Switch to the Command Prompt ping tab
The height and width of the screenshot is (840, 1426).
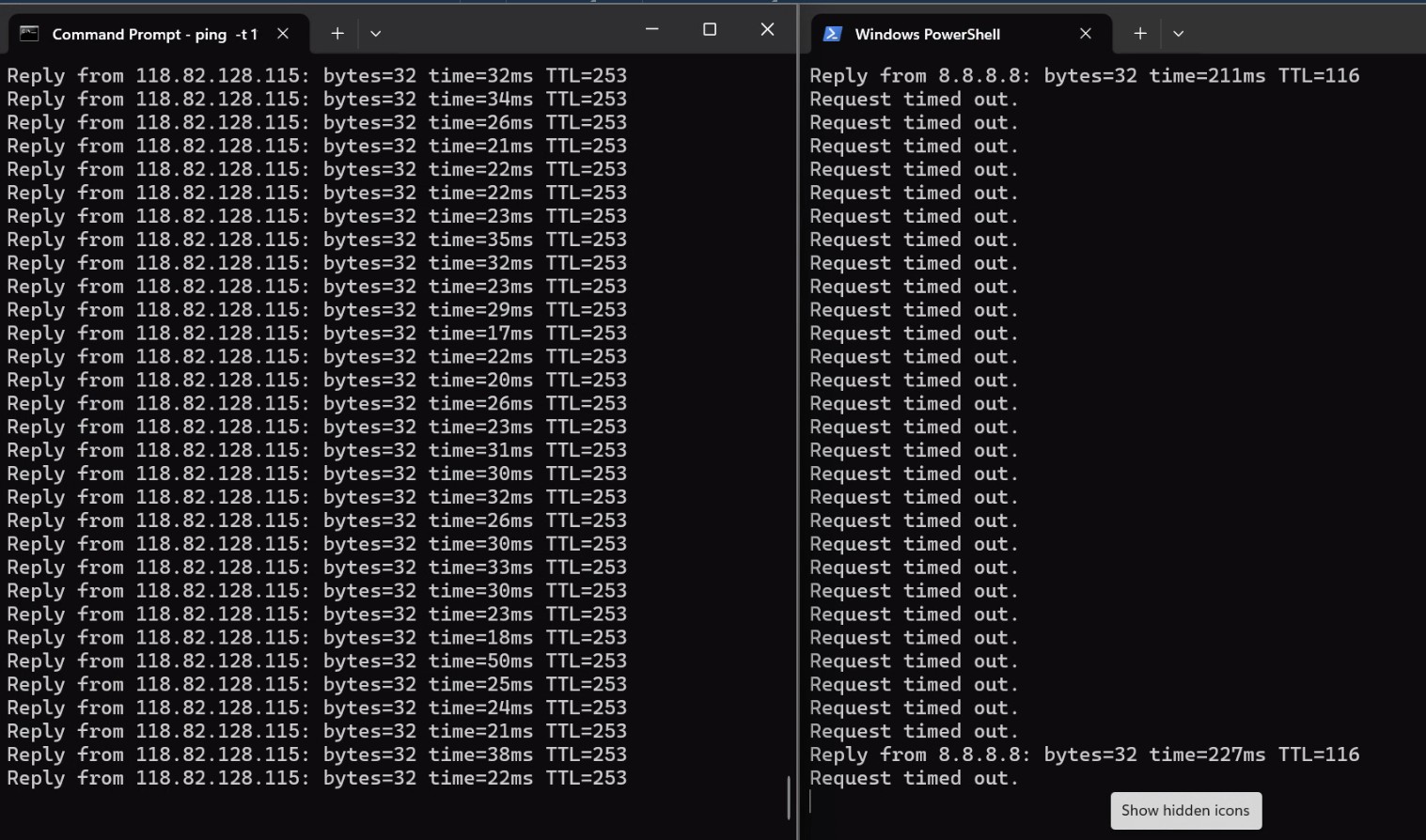(x=154, y=34)
